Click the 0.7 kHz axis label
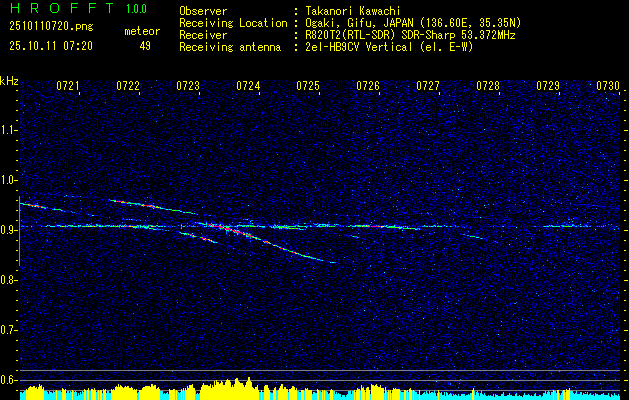This screenshot has width=629, height=400. coord(9,330)
